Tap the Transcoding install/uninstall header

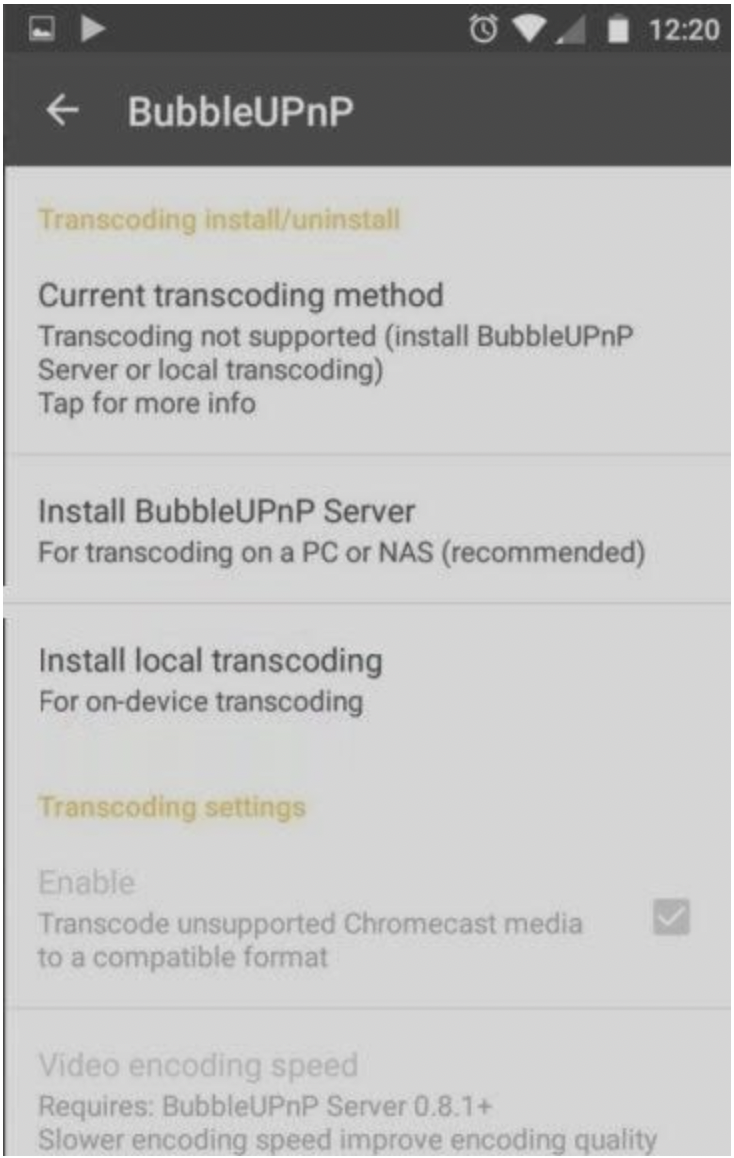(x=219, y=219)
